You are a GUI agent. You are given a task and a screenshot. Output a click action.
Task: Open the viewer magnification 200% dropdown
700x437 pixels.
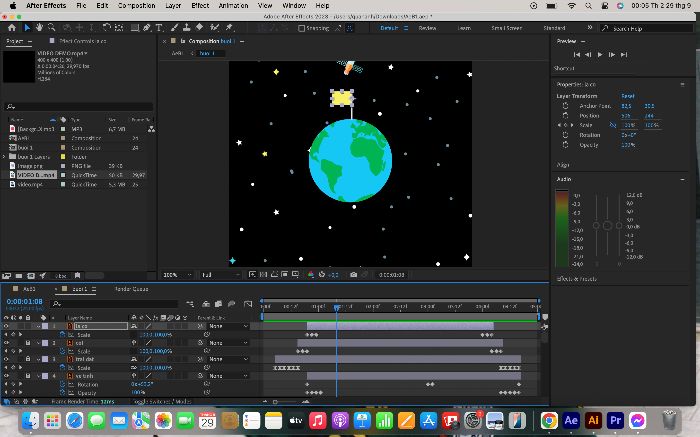[177, 275]
